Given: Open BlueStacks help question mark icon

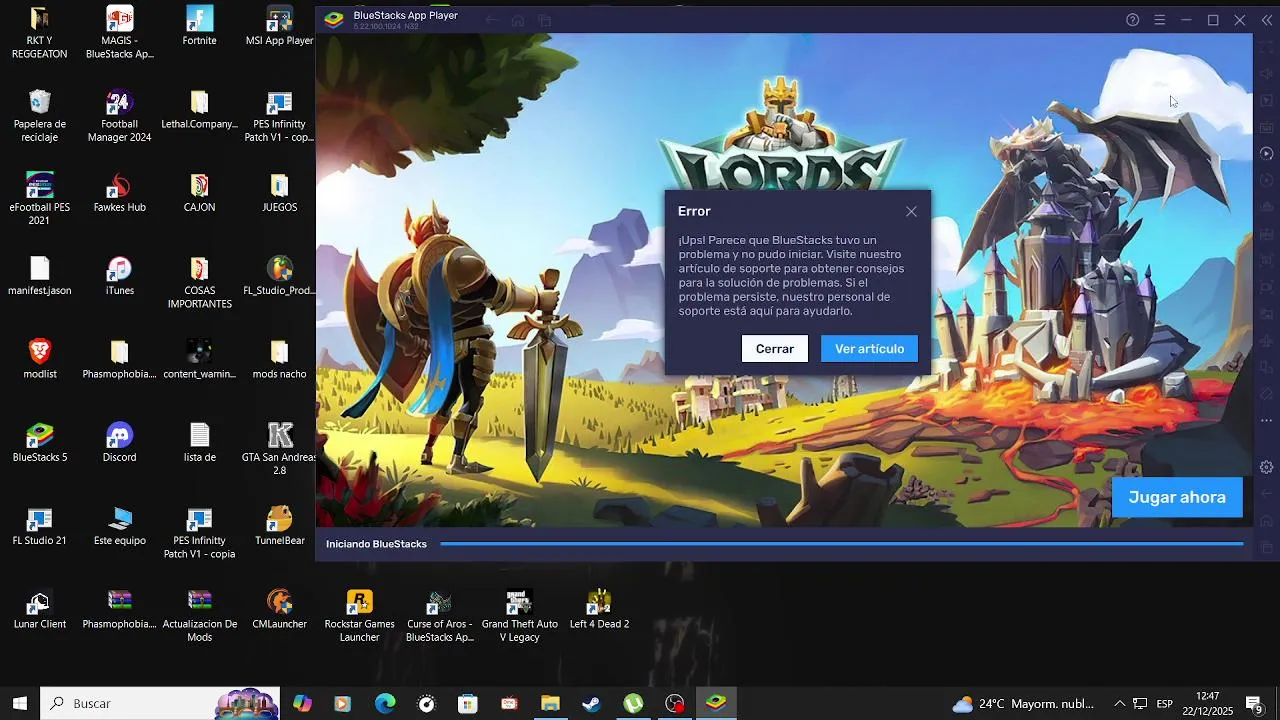Looking at the screenshot, I should point(1133,20).
